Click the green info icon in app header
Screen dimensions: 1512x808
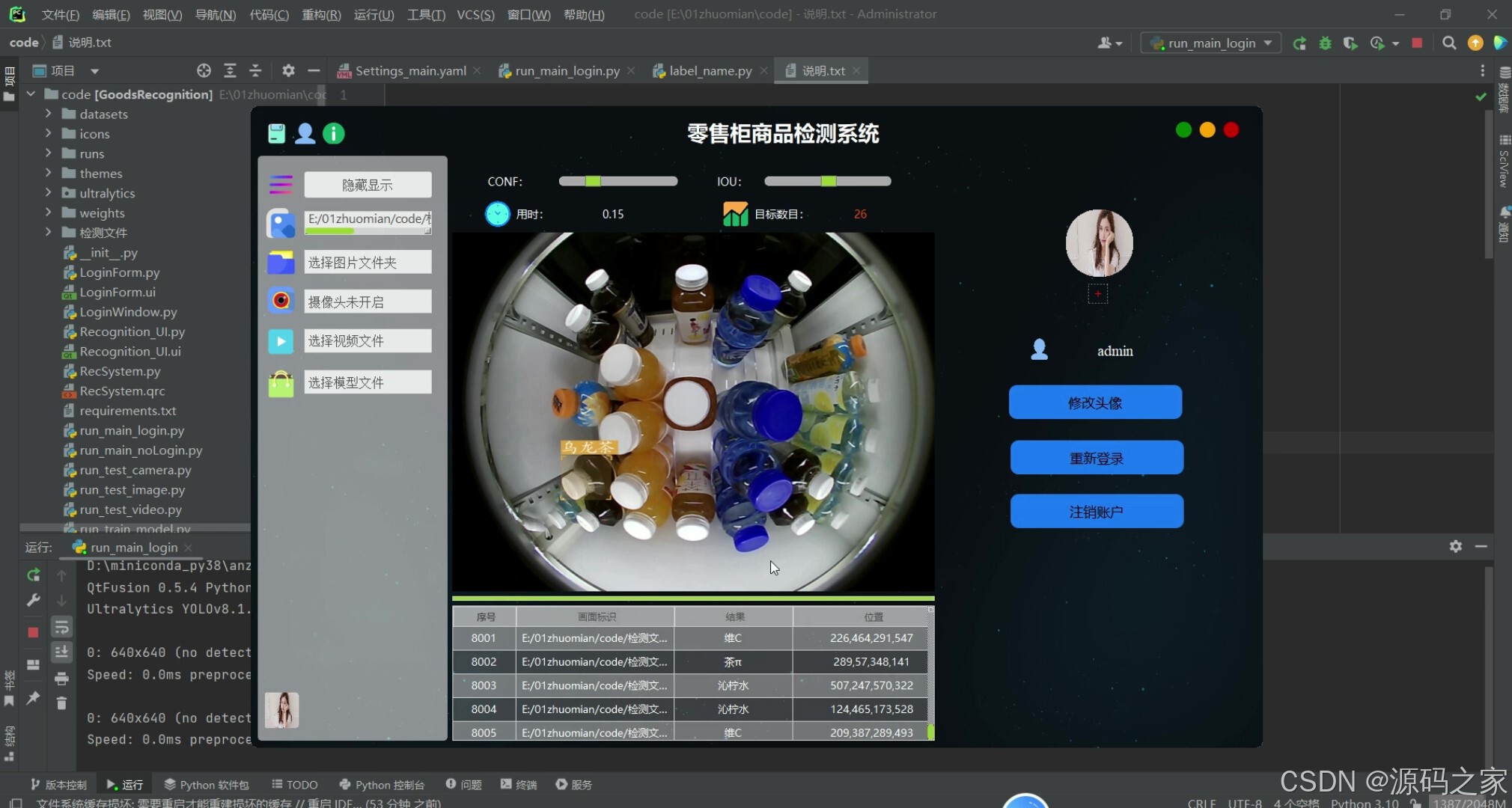333,133
